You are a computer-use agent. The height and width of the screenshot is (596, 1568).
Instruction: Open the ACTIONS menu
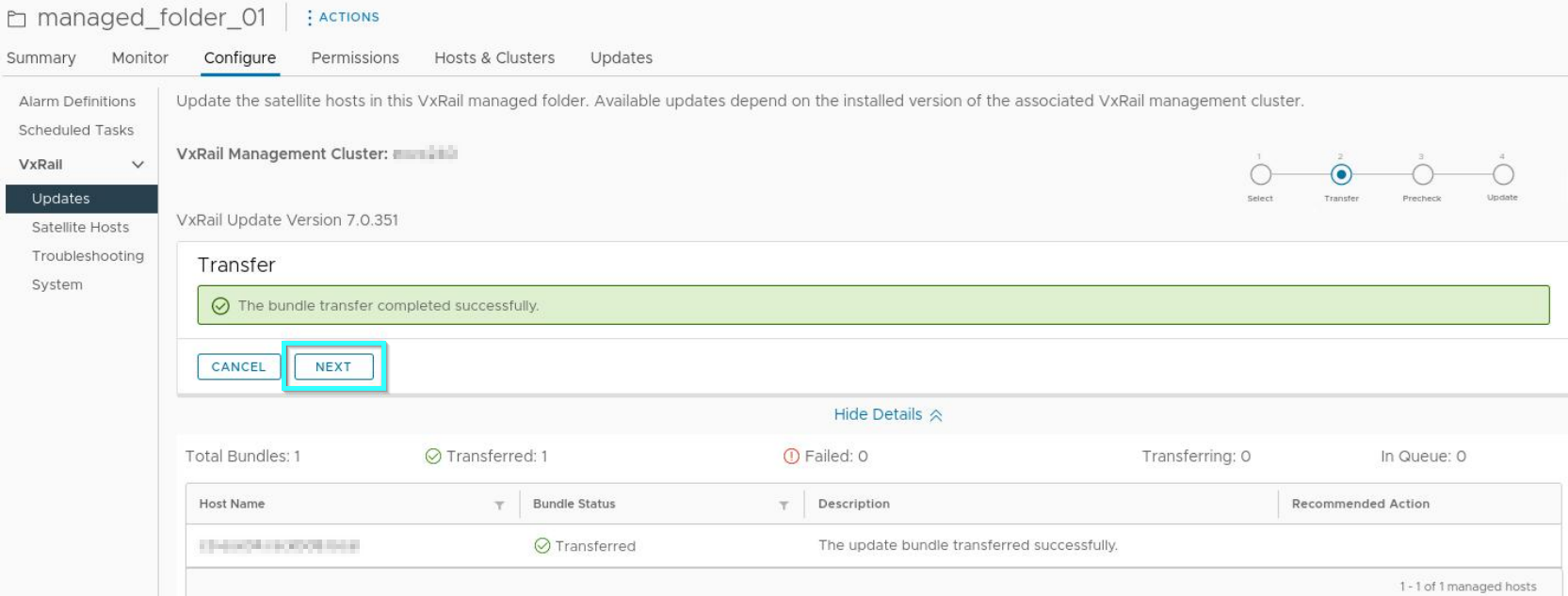click(x=344, y=17)
